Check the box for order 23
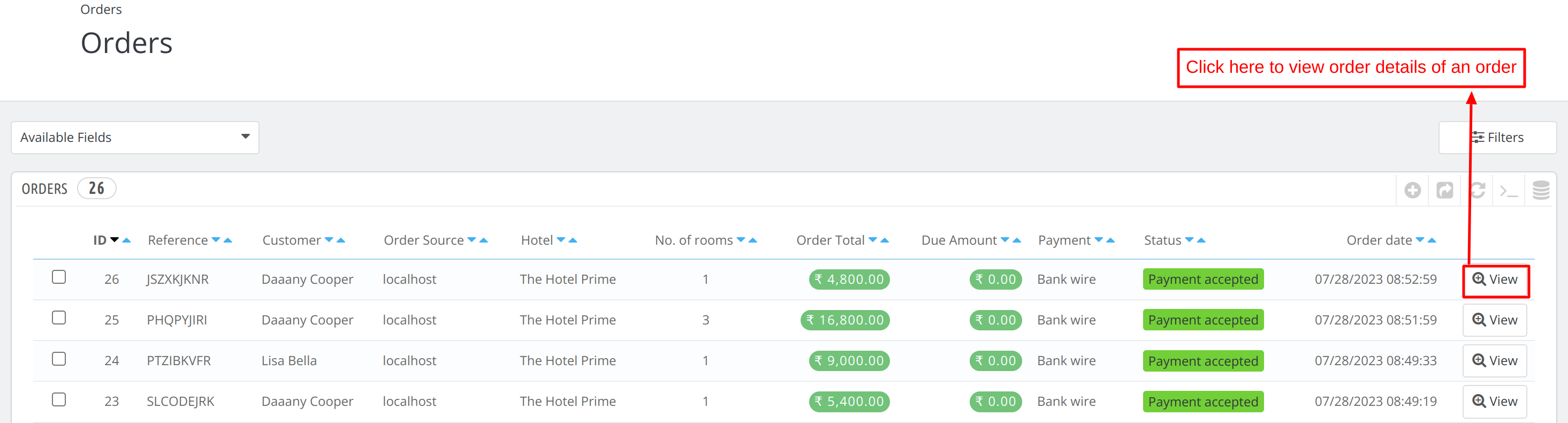Viewport: 1568px width, 423px height. click(x=59, y=399)
